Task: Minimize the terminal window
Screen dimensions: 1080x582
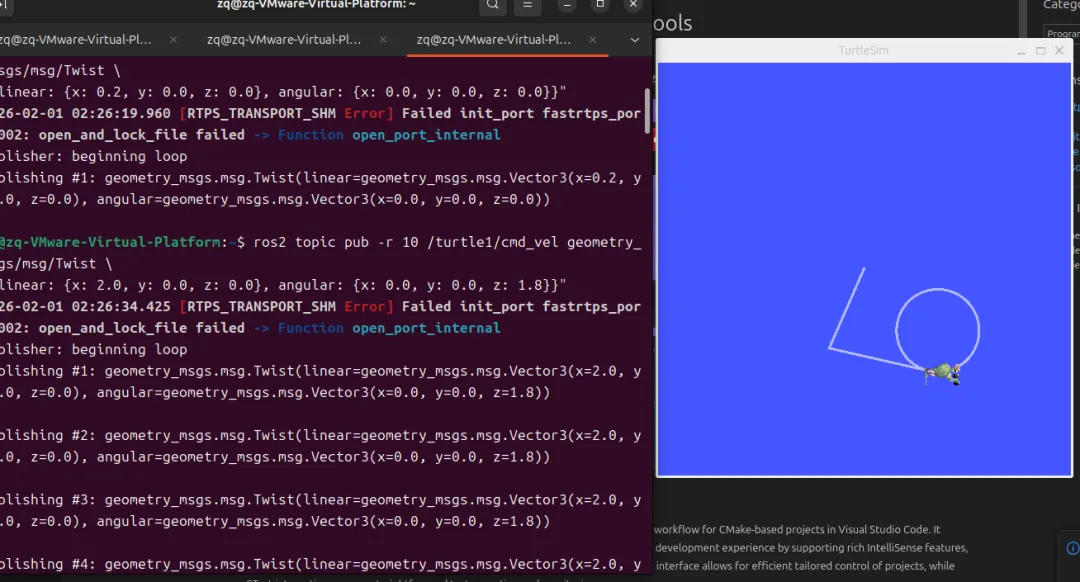Action: tap(567, 5)
